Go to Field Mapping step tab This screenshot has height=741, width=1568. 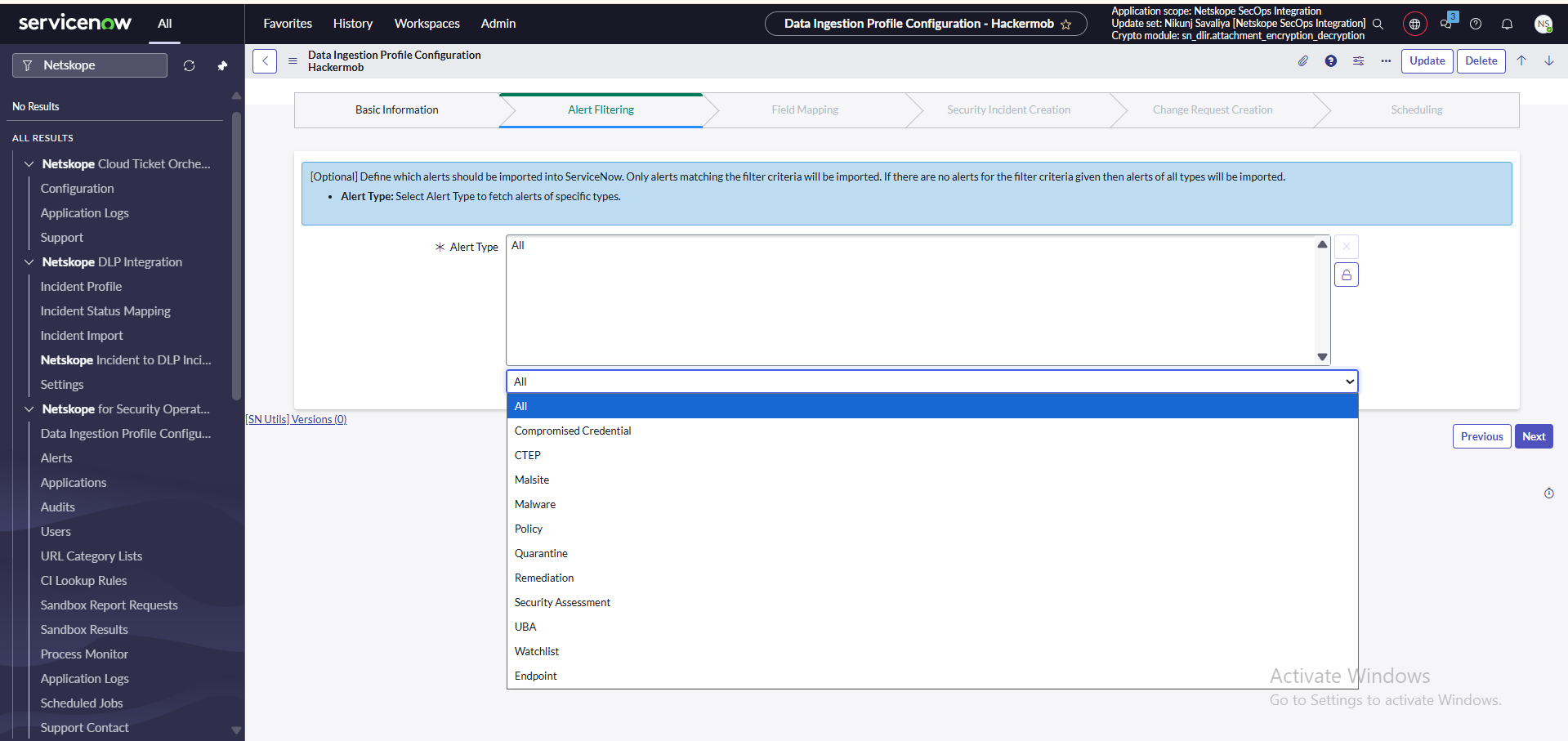click(x=805, y=110)
